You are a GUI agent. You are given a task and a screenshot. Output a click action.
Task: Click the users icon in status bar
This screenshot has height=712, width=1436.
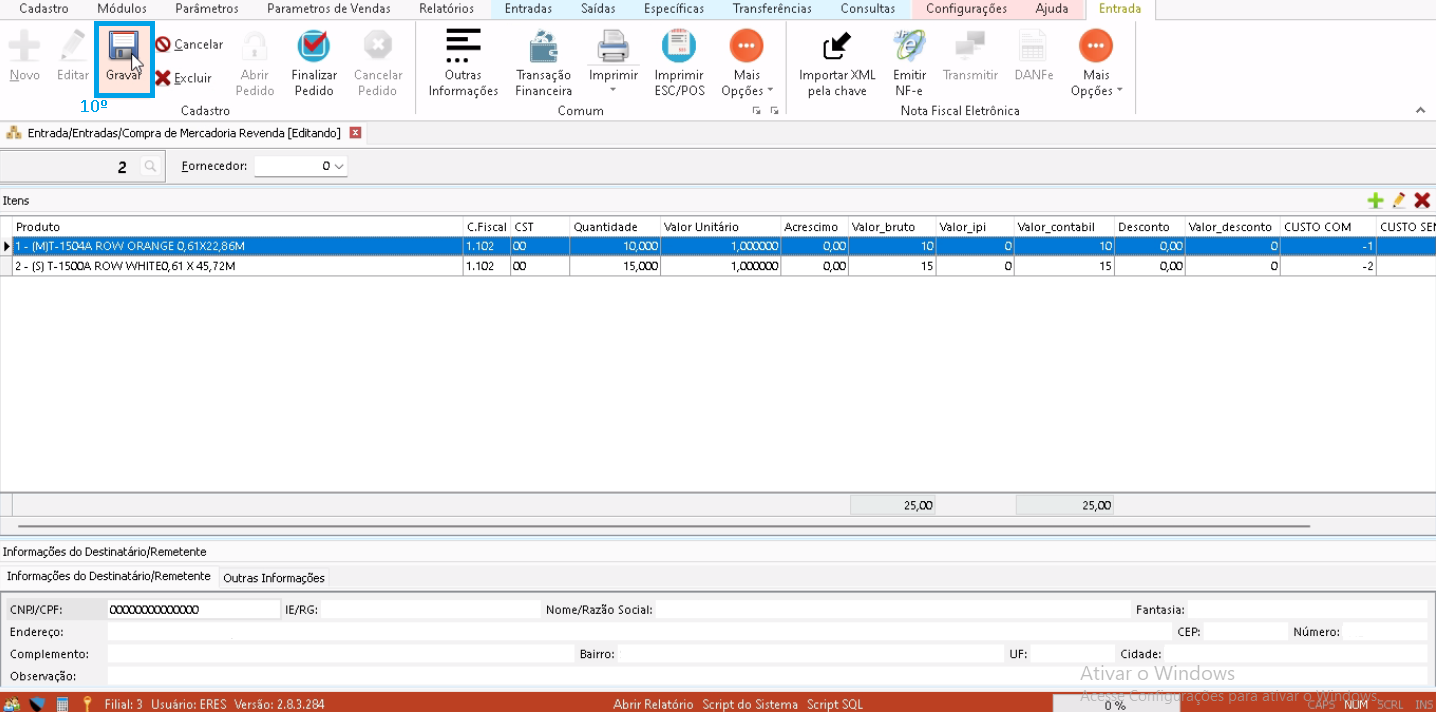tap(11, 704)
